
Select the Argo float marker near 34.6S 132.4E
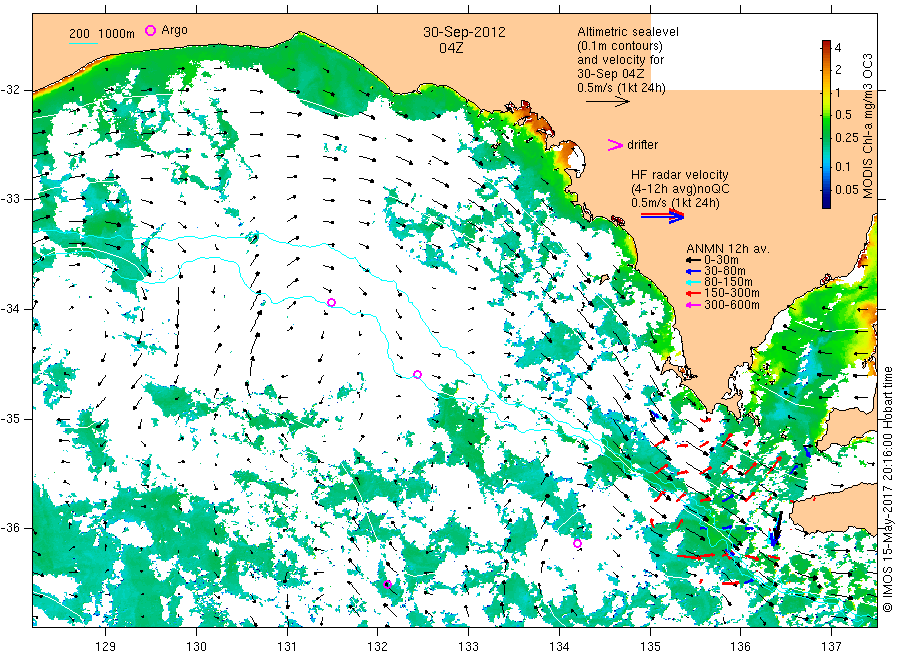pyautogui.click(x=417, y=374)
